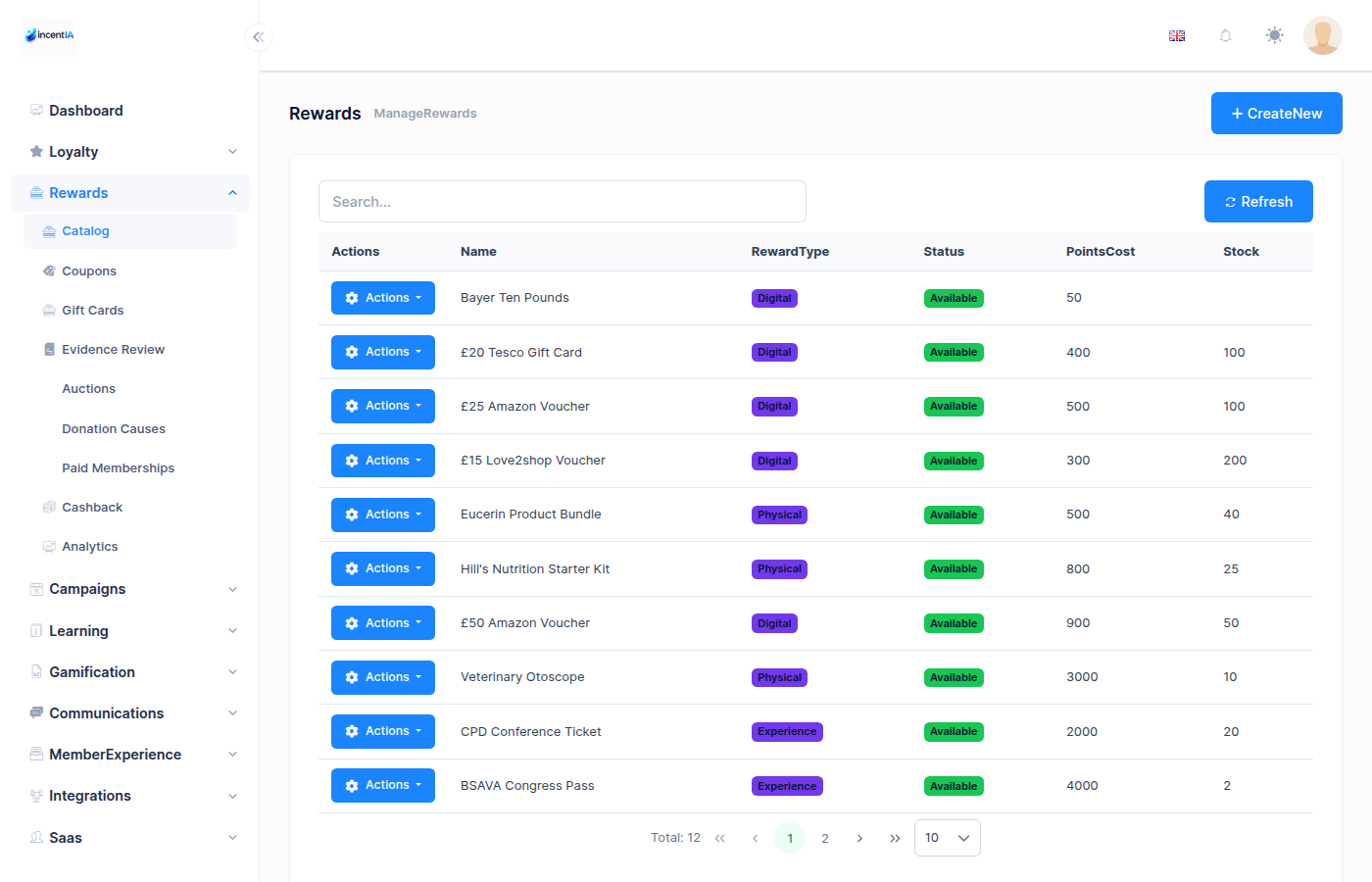Click the Saas sidebar icon
The image size is (1372, 882).
point(36,838)
